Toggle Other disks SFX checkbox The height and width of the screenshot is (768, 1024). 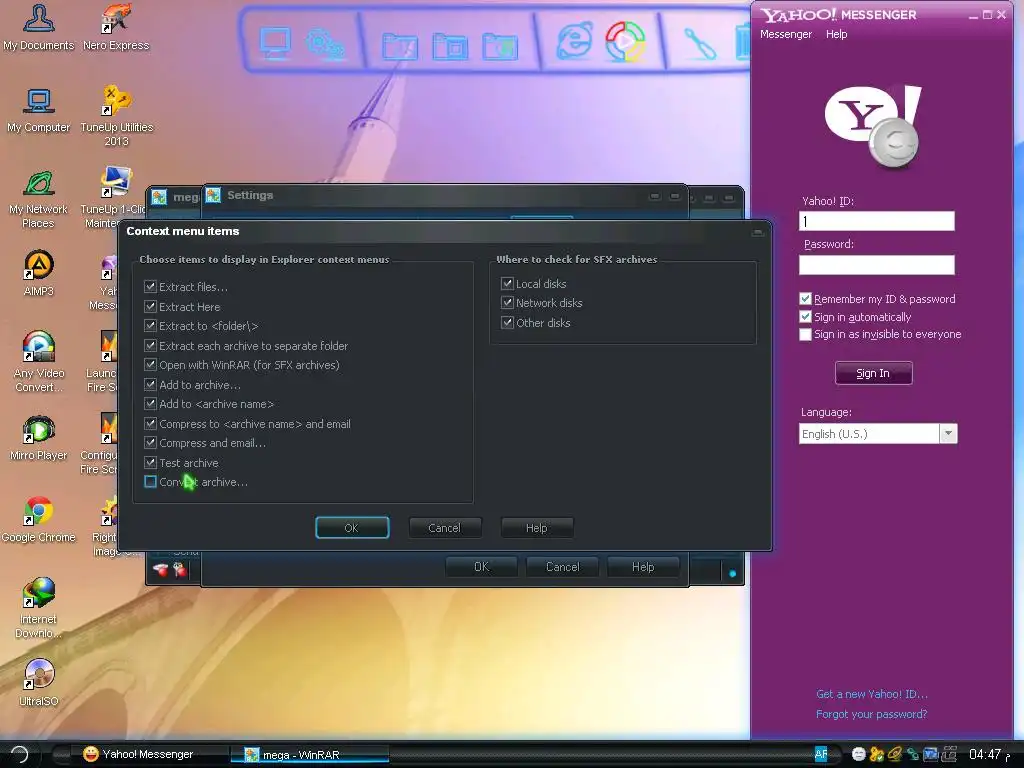click(507, 323)
